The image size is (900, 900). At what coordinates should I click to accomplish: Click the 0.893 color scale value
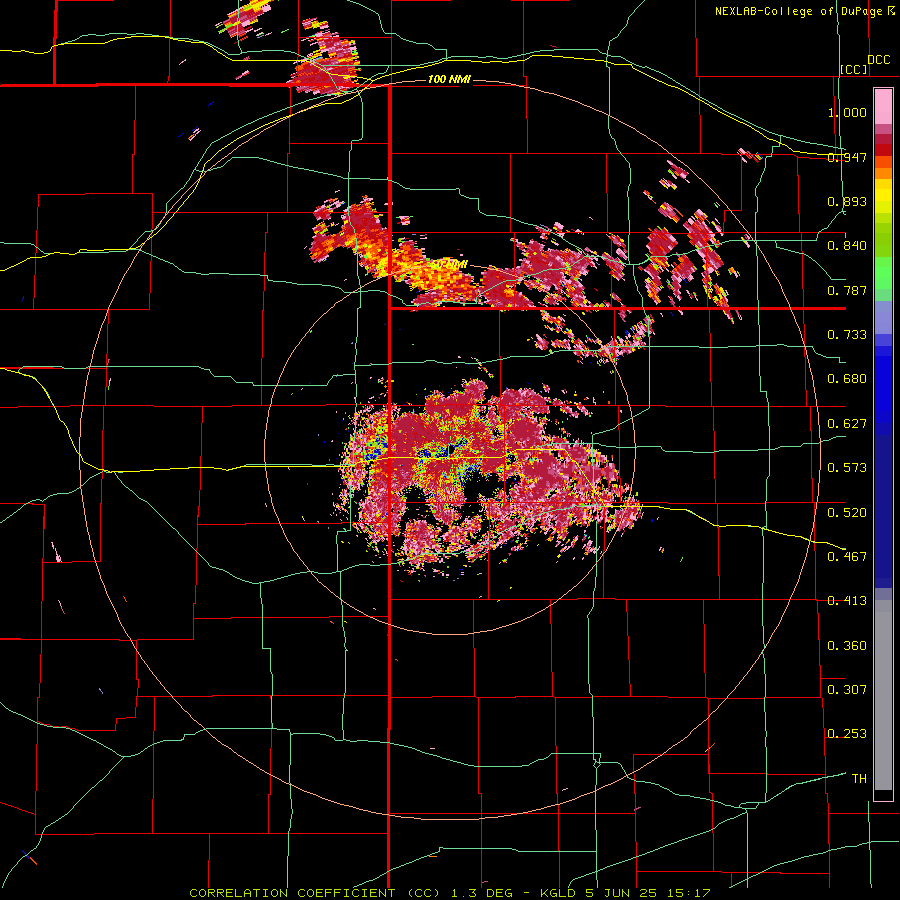[847, 201]
